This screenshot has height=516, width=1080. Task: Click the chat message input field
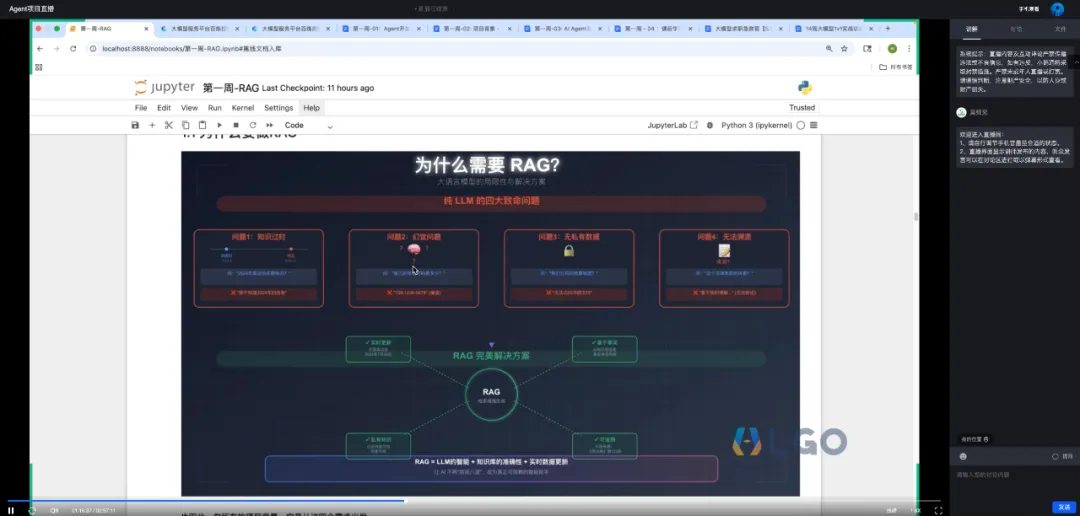pyautogui.click(x=1015, y=482)
